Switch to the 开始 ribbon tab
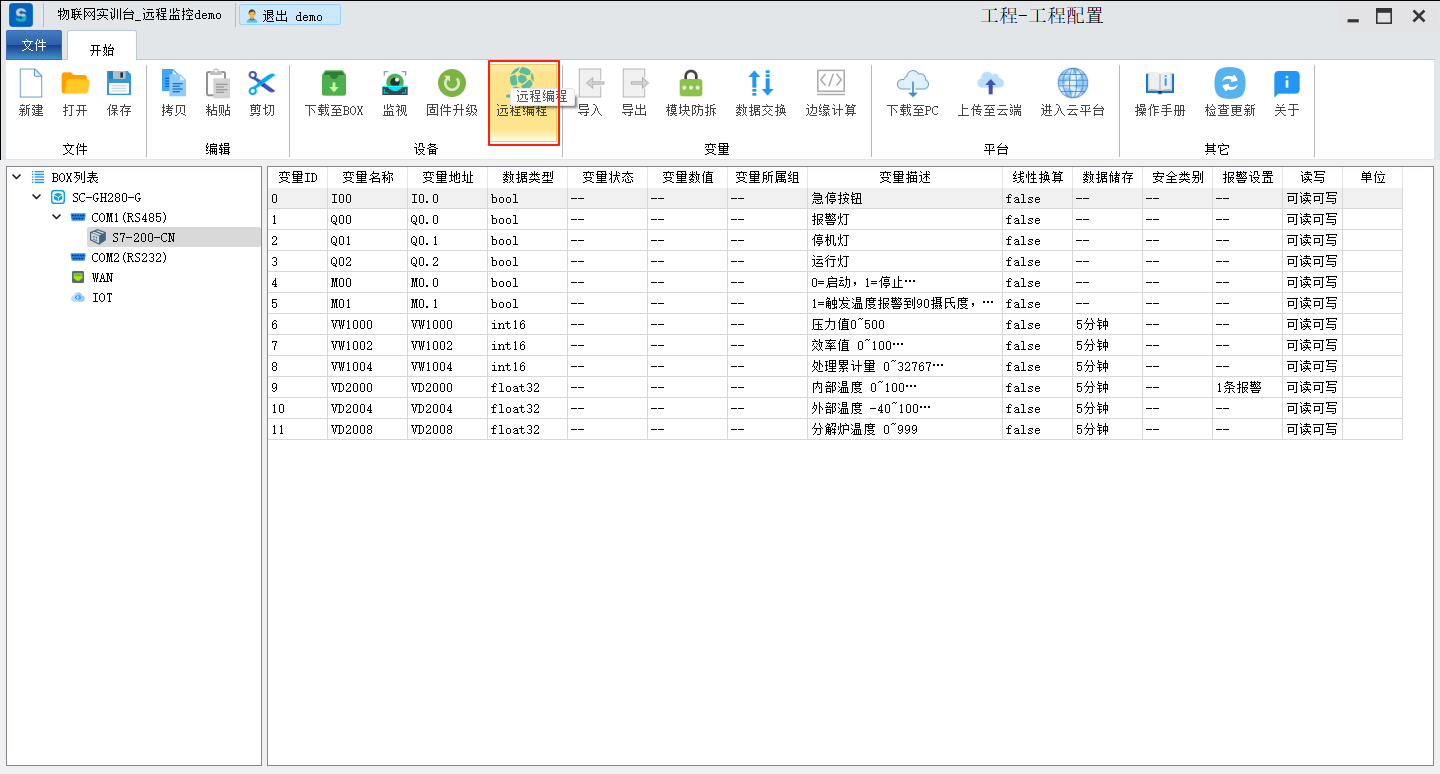 [x=102, y=49]
